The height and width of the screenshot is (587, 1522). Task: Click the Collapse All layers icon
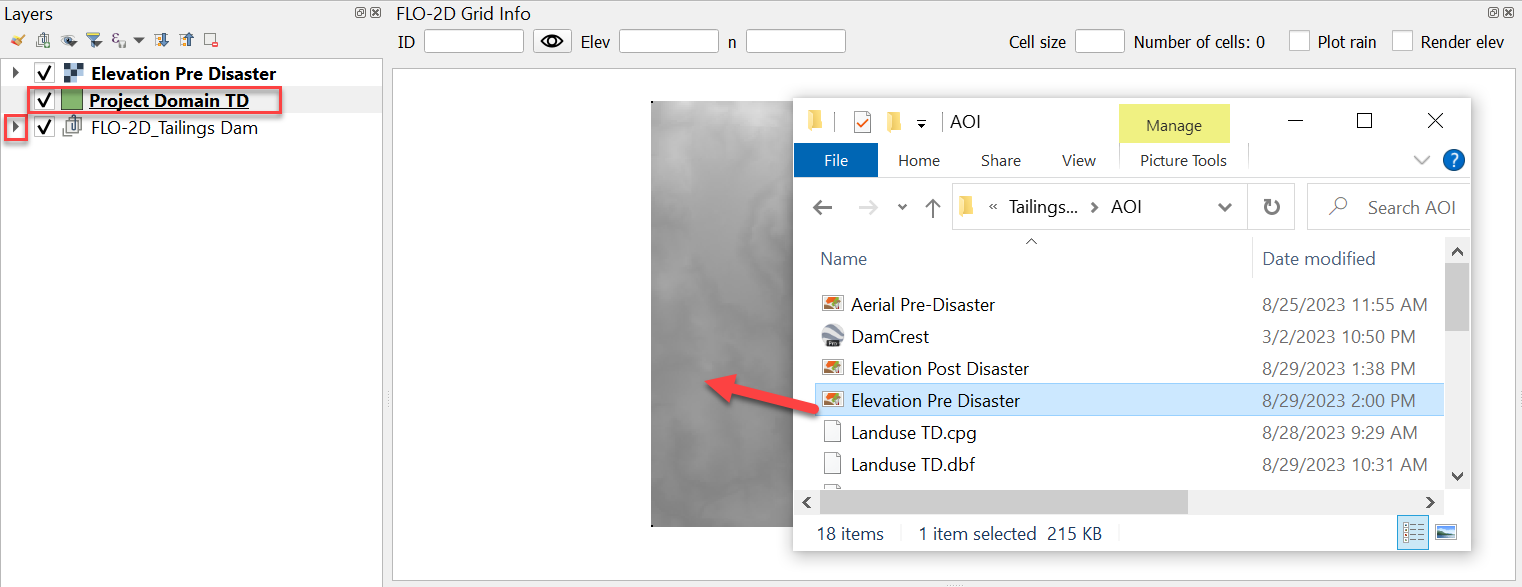point(186,41)
